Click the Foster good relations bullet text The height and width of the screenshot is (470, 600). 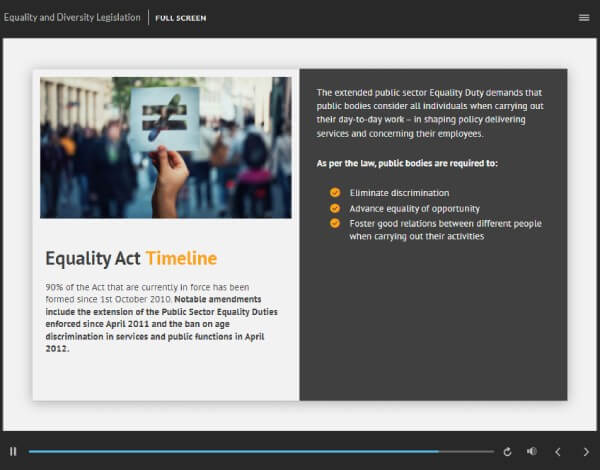(x=445, y=230)
